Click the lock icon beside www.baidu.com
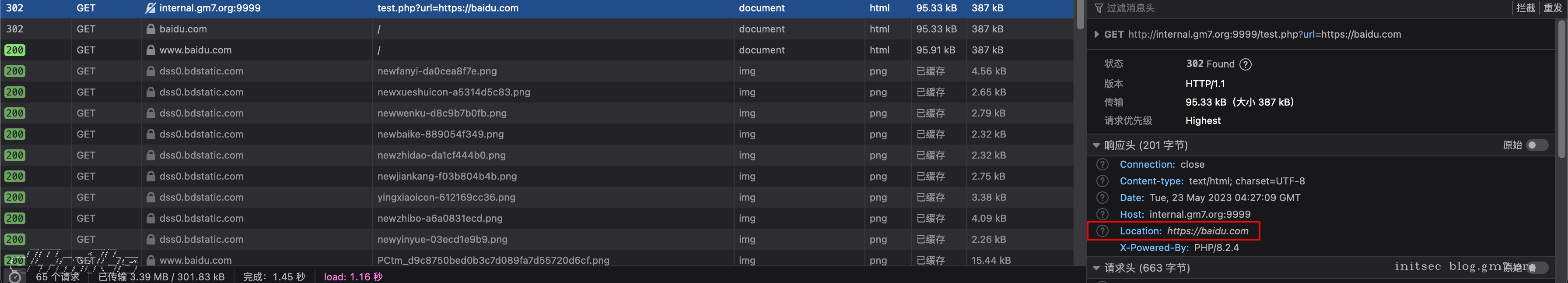1568x283 pixels. coord(150,50)
